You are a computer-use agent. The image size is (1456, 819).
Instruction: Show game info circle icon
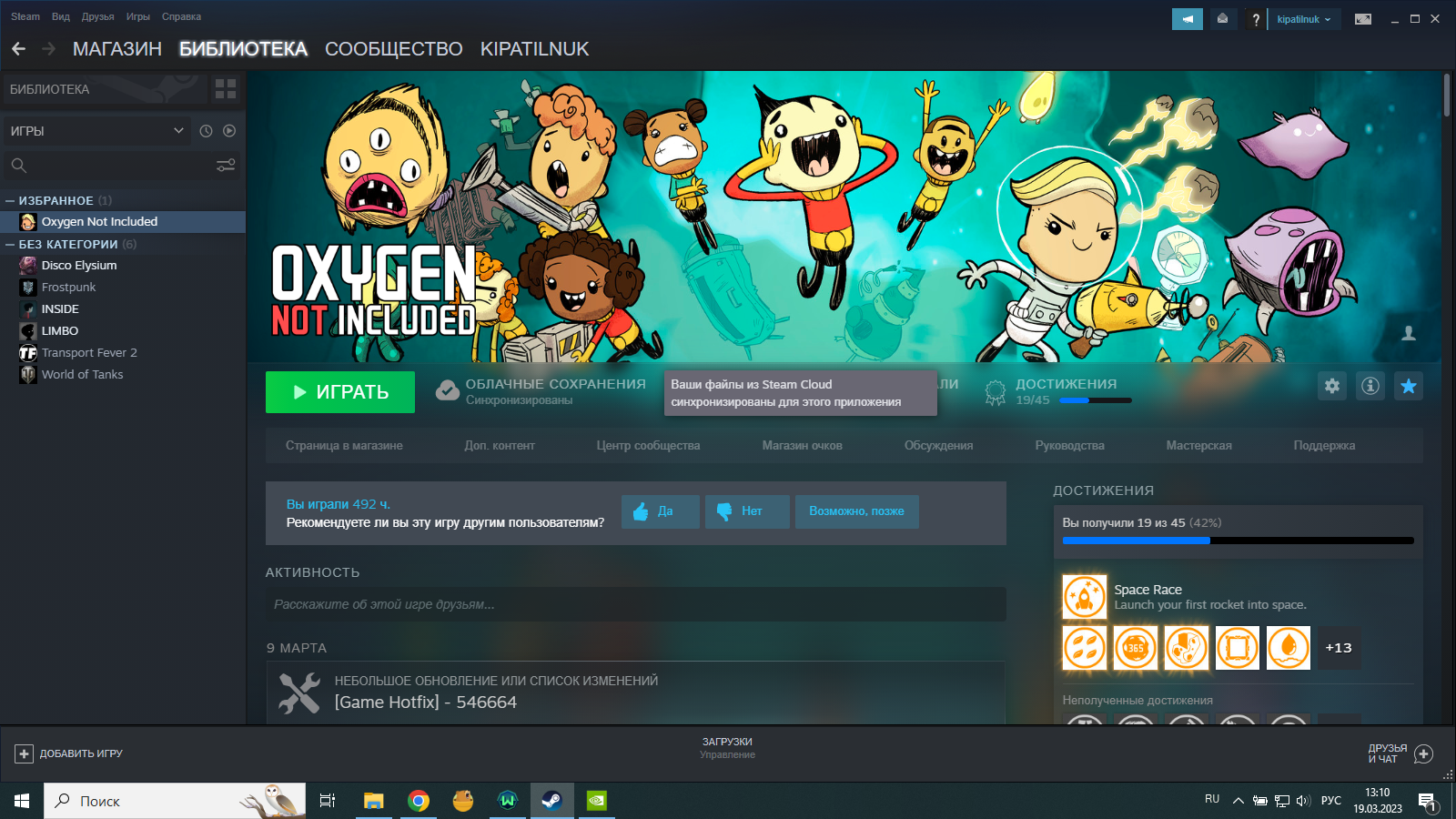pos(1370,386)
